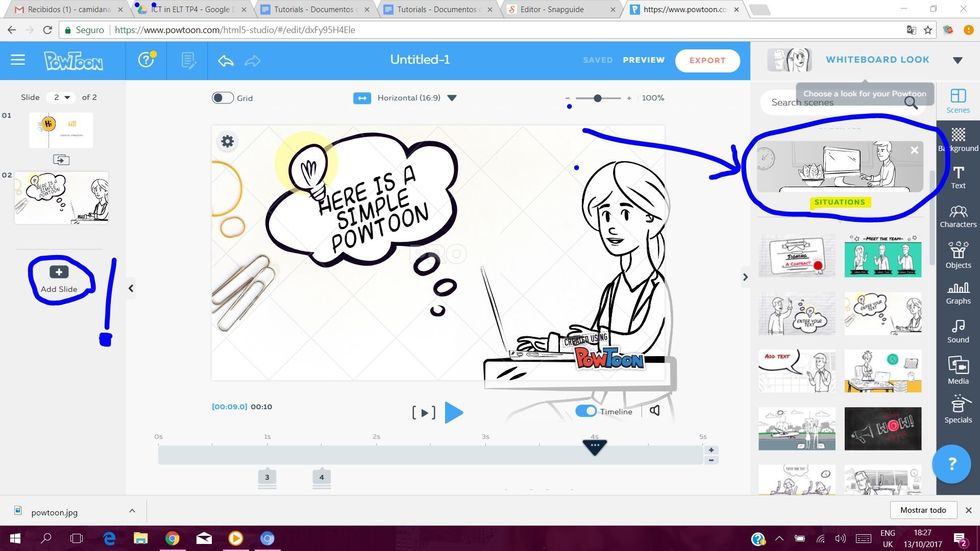Undo the last action
This screenshot has width=980, height=551.
(x=226, y=61)
